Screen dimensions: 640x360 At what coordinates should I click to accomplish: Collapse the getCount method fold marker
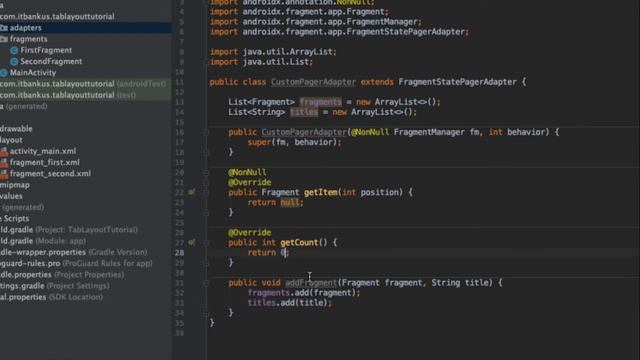pos(206,243)
